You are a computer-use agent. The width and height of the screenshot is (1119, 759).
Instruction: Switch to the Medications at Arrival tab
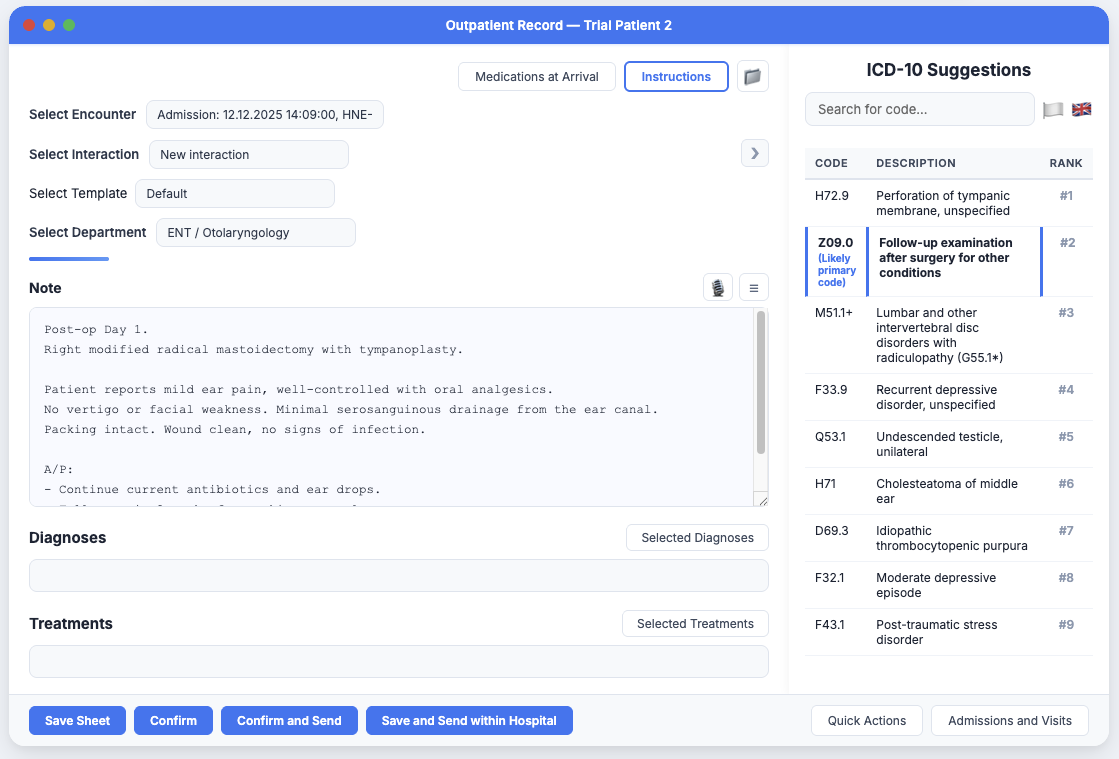pyautogui.click(x=537, y=76)
